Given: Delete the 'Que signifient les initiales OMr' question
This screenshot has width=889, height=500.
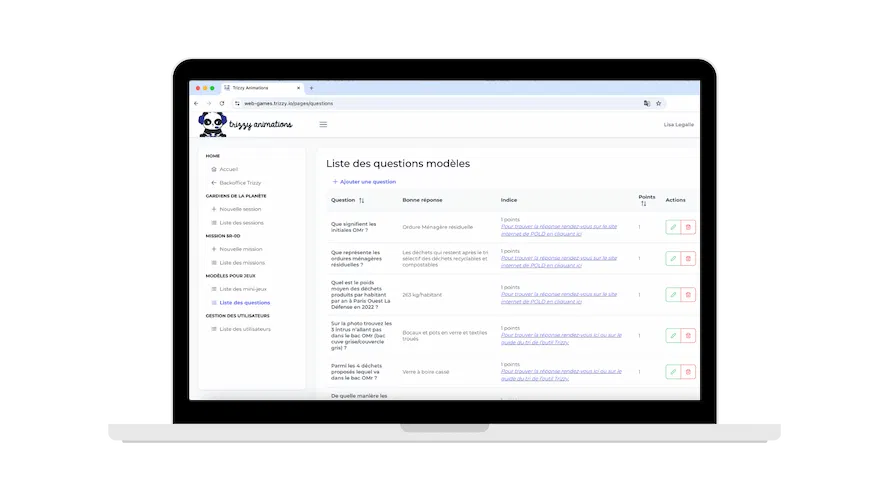Looking at the screenshot, I should coord(688,228).
